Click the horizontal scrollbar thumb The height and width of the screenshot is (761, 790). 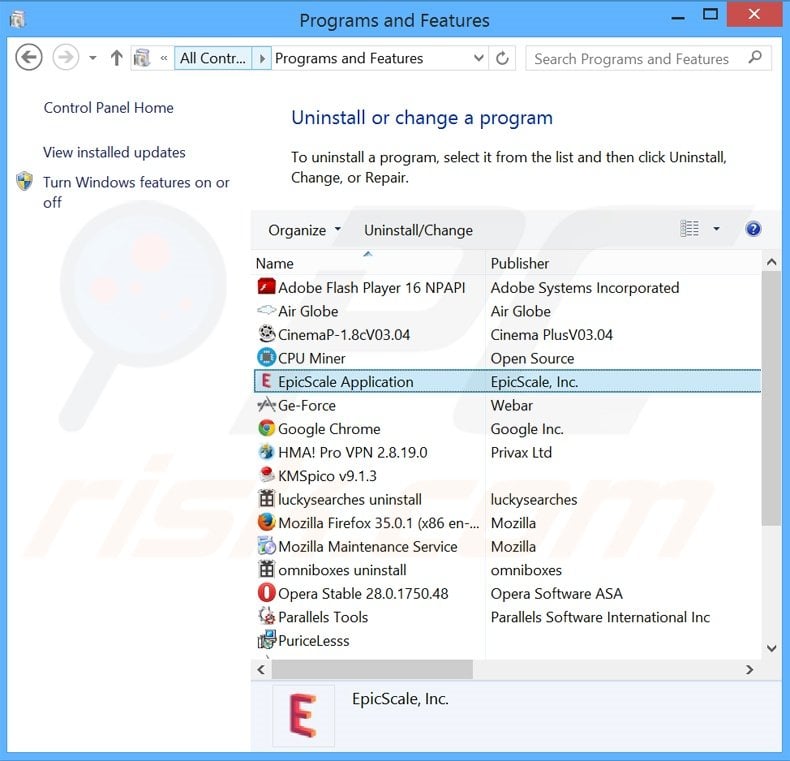click(x=372, y=669)
